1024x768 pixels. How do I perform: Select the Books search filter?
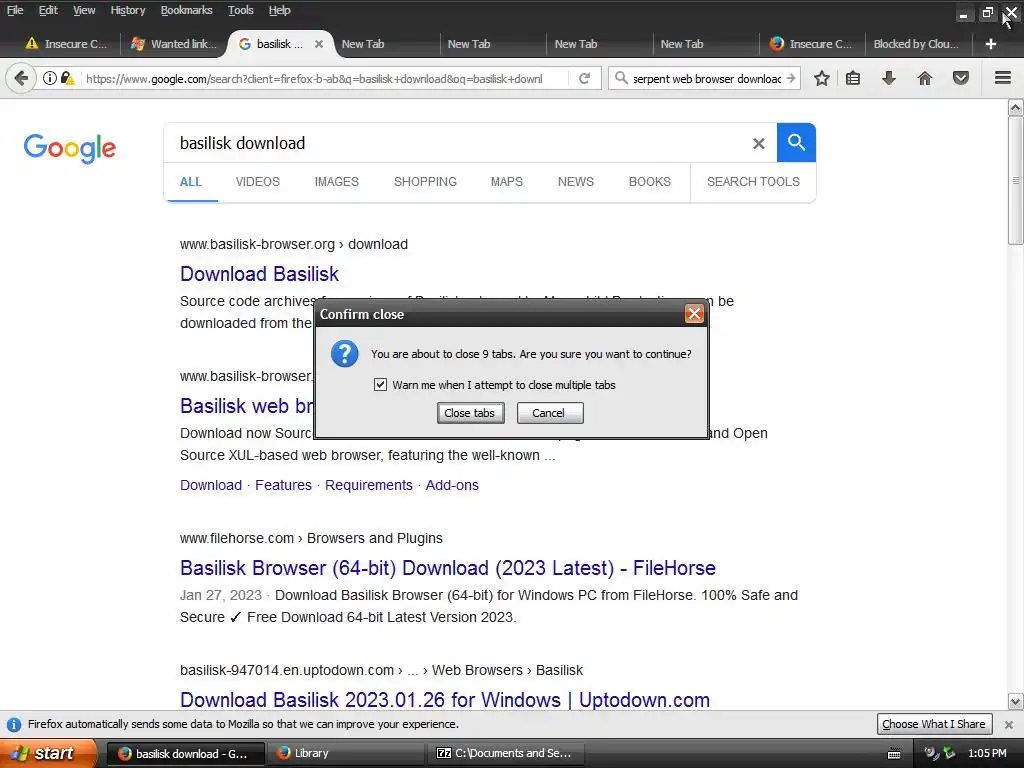pos(649,182)
